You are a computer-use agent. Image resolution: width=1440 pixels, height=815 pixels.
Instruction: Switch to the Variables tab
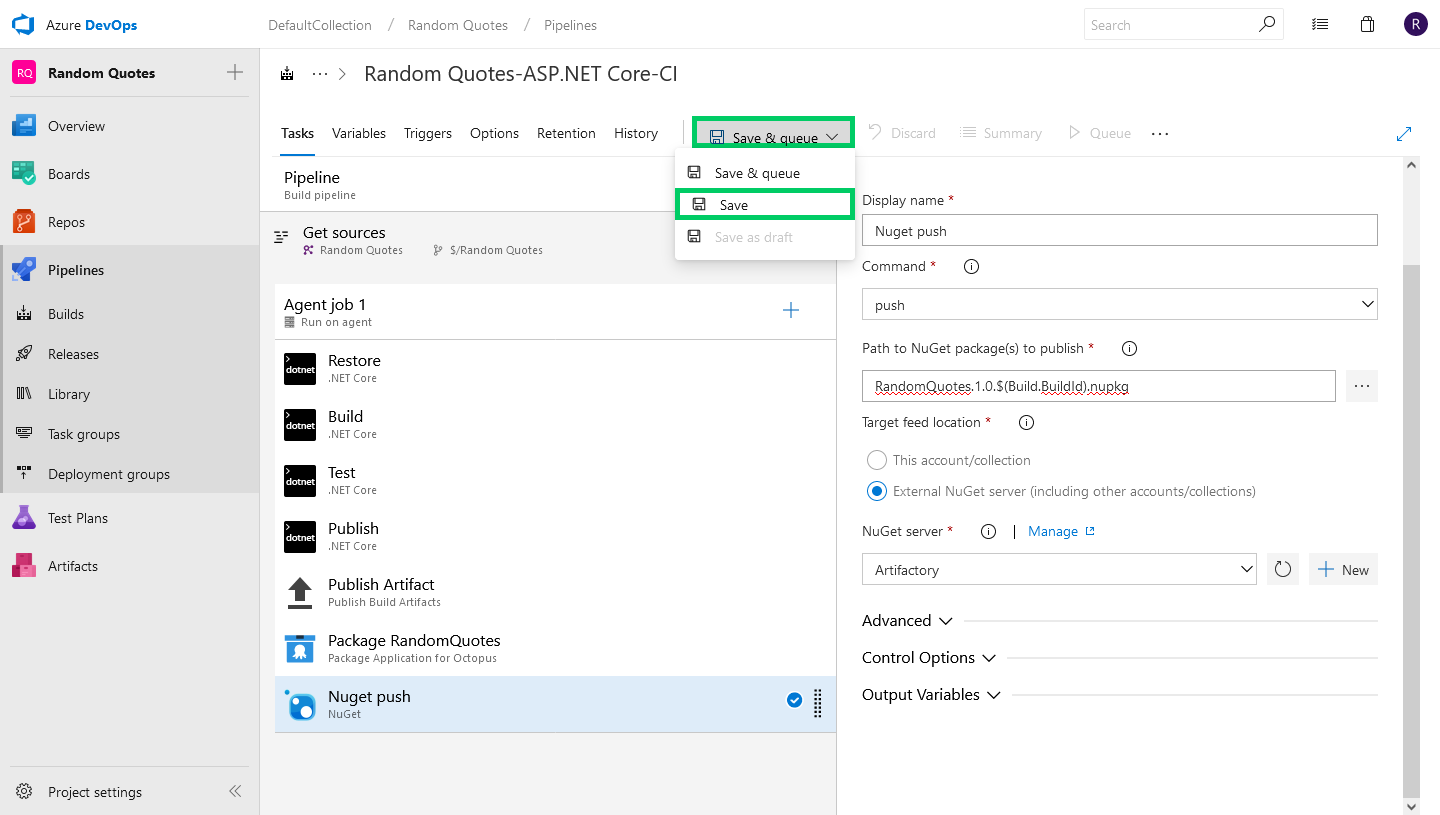tap(359, 133)
